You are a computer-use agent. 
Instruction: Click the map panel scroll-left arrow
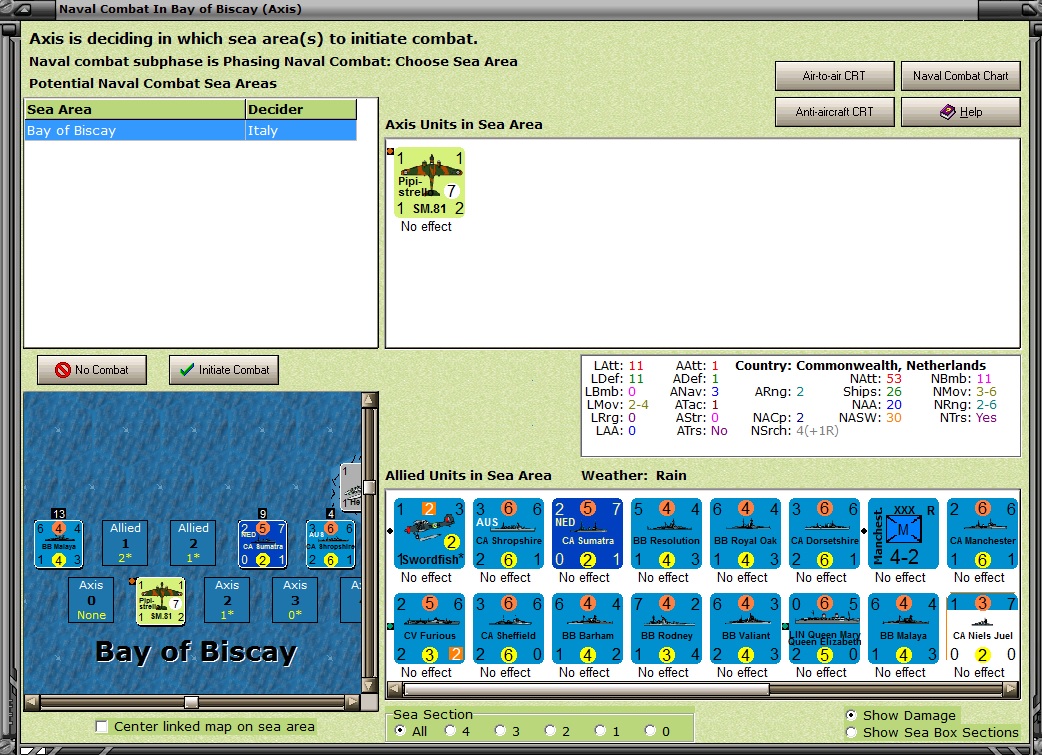click(x=32, y=702)
